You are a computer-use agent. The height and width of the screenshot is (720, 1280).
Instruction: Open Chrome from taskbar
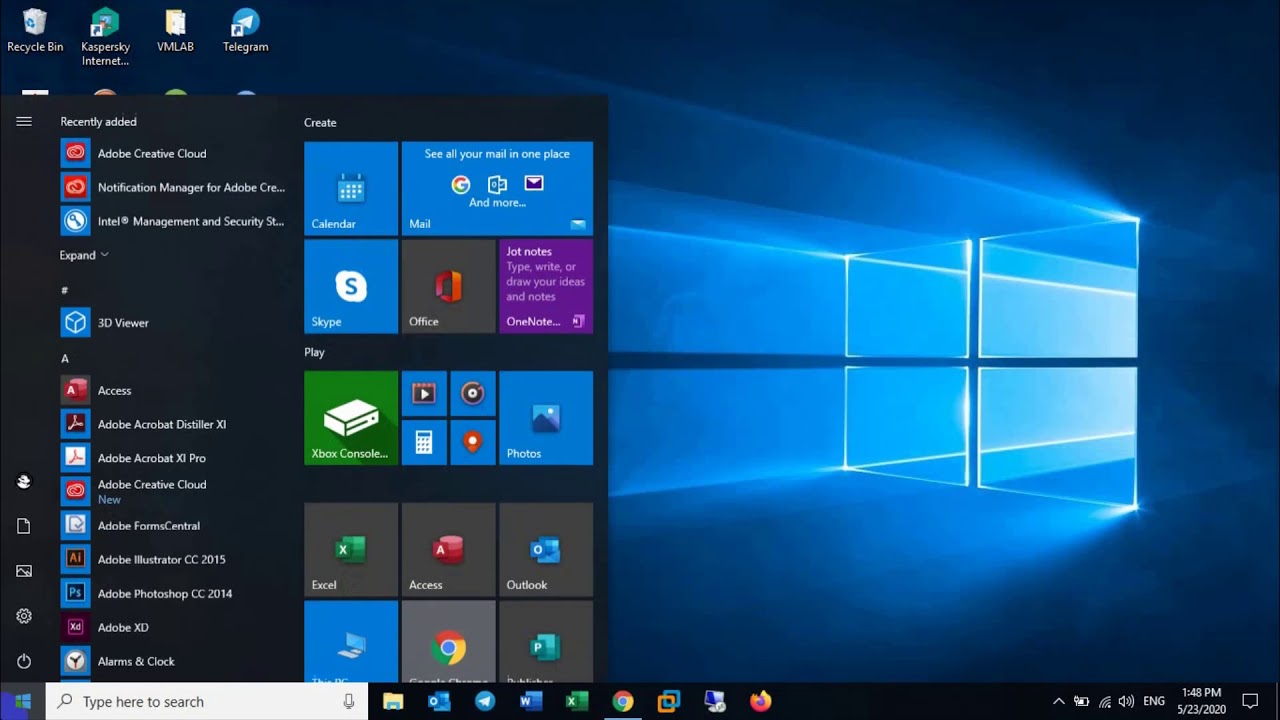tap(623, 701)
